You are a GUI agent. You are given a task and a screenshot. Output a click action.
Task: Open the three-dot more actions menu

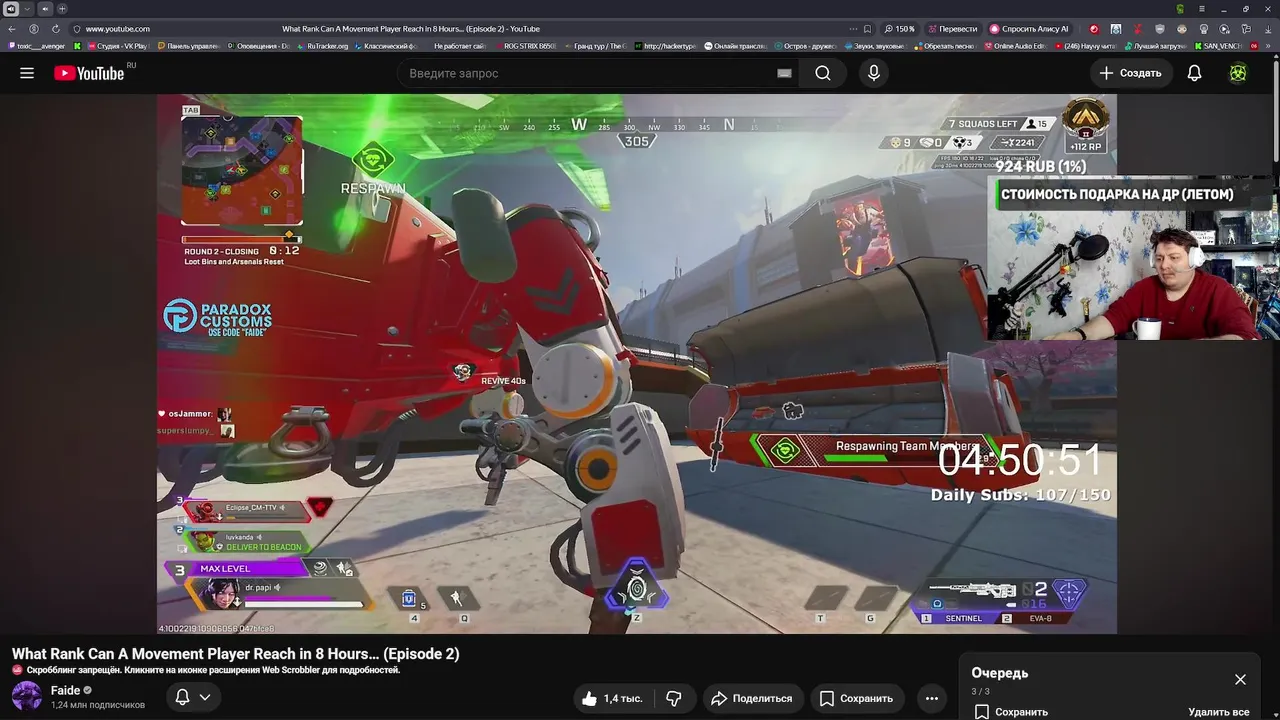pos(932,698)
